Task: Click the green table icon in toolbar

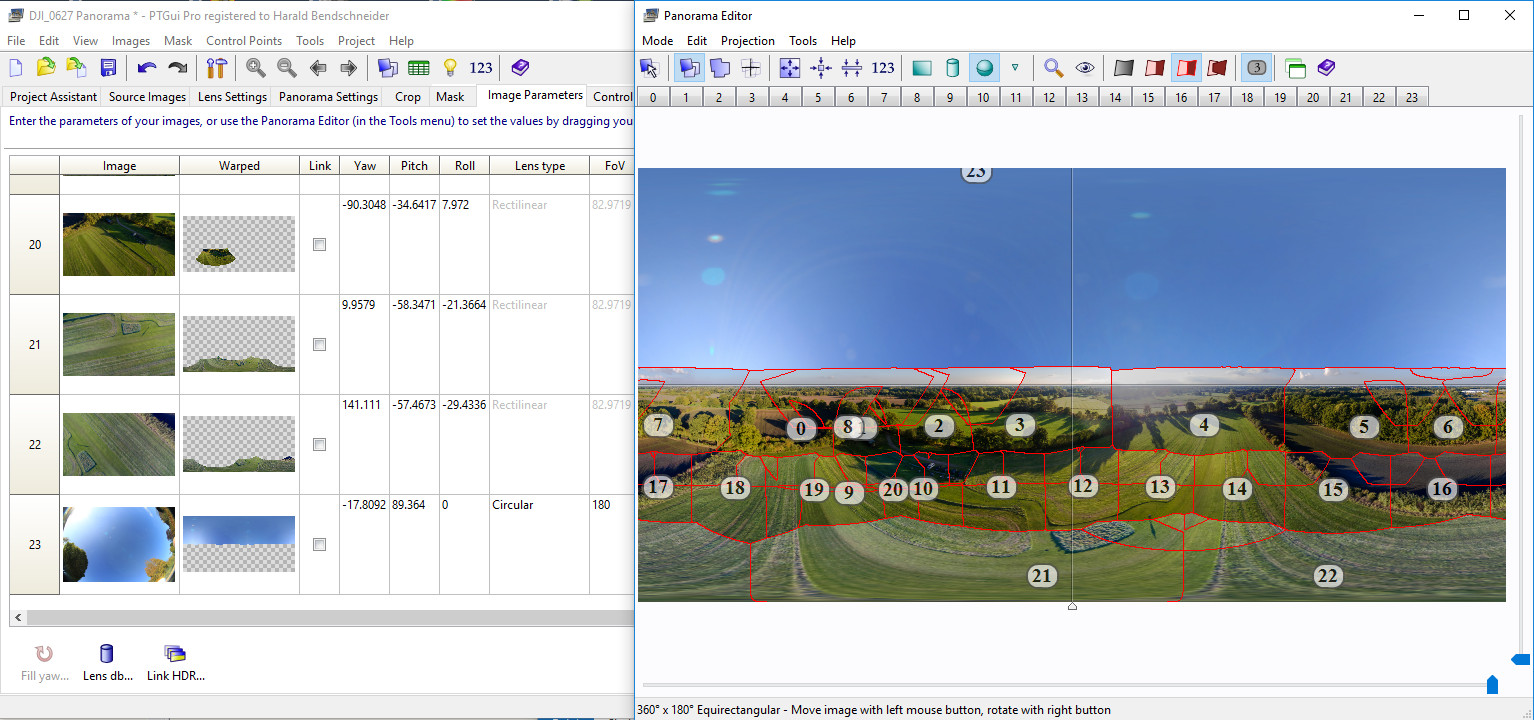Action: coord(419,68)
